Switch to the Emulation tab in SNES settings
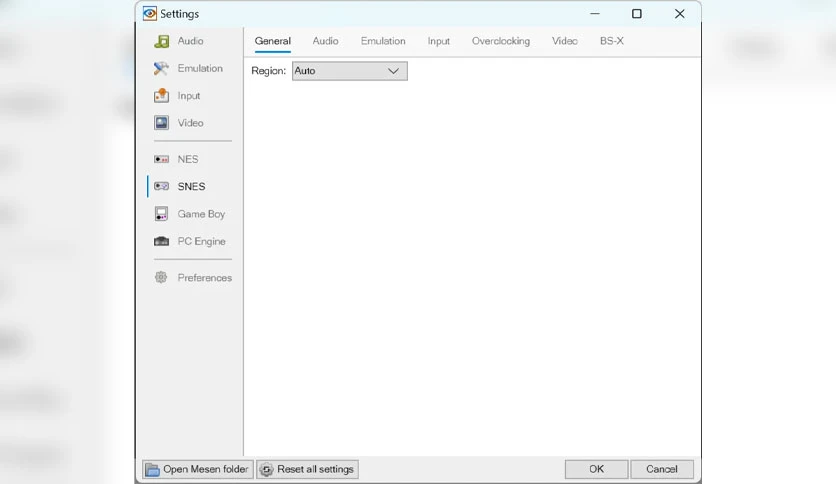Viewport: 836px width, 484px height. (x=383, y=41)
